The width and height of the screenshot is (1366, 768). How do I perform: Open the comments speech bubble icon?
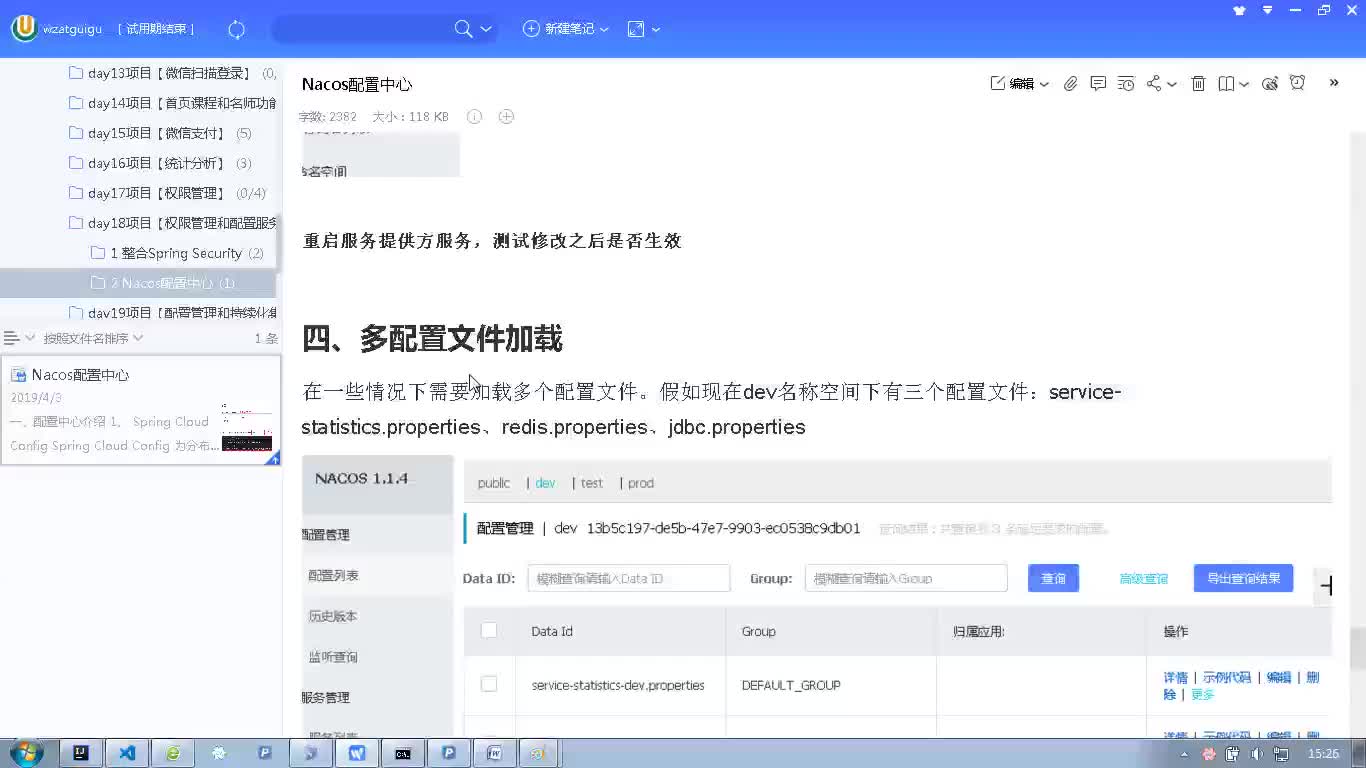click(x=1098, y=84)
